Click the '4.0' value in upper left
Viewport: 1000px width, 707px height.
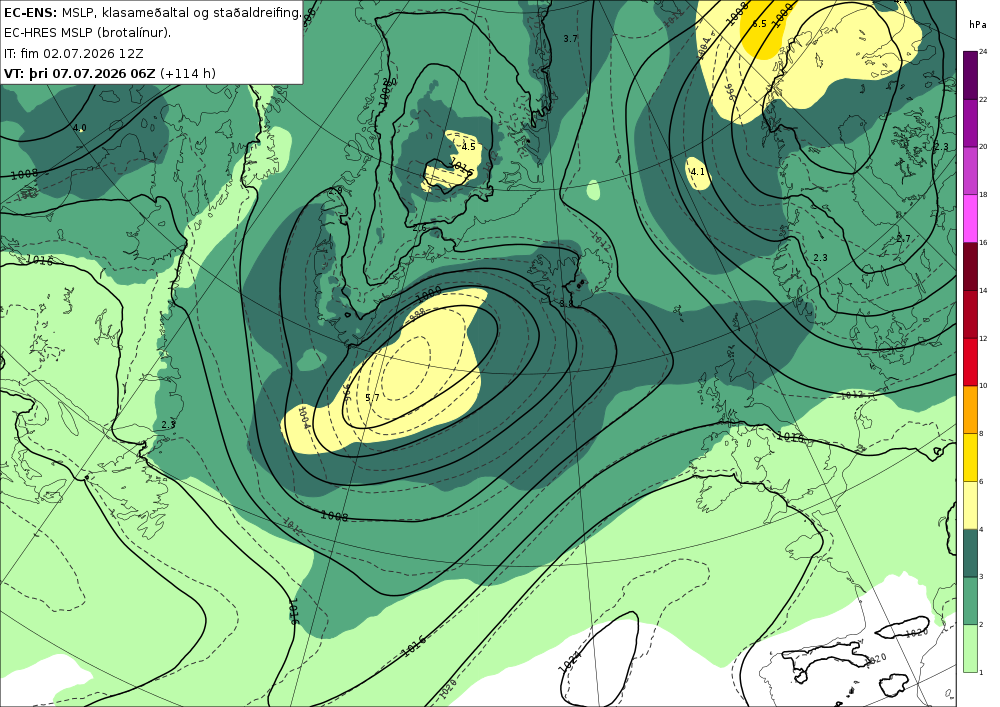[x=80, y=128]
